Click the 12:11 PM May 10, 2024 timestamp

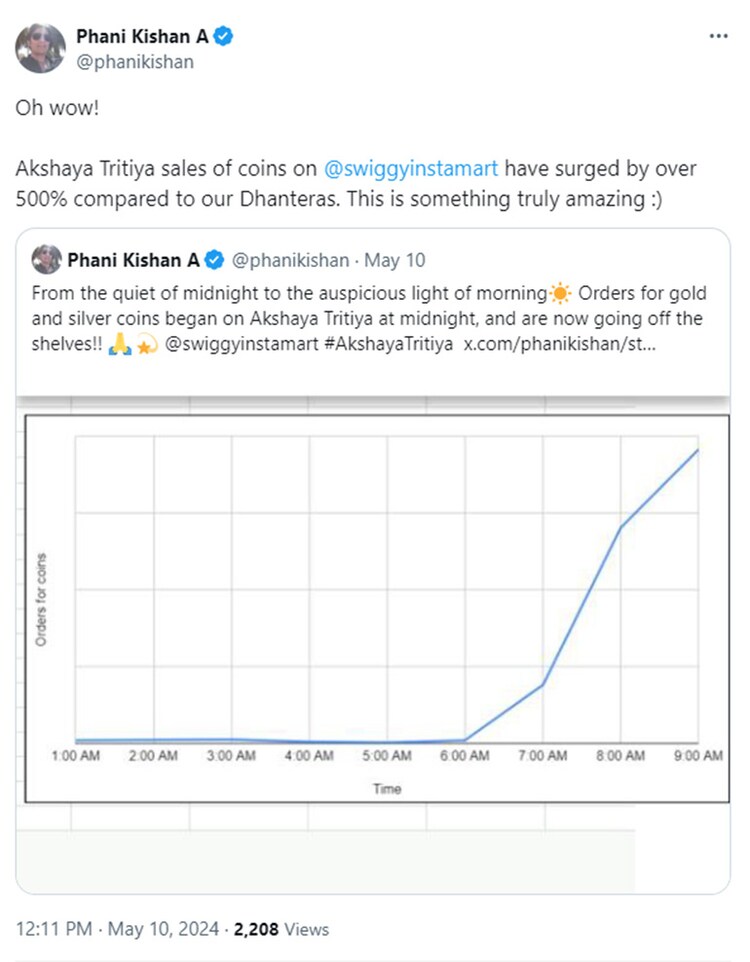click(x=118, y=929)
